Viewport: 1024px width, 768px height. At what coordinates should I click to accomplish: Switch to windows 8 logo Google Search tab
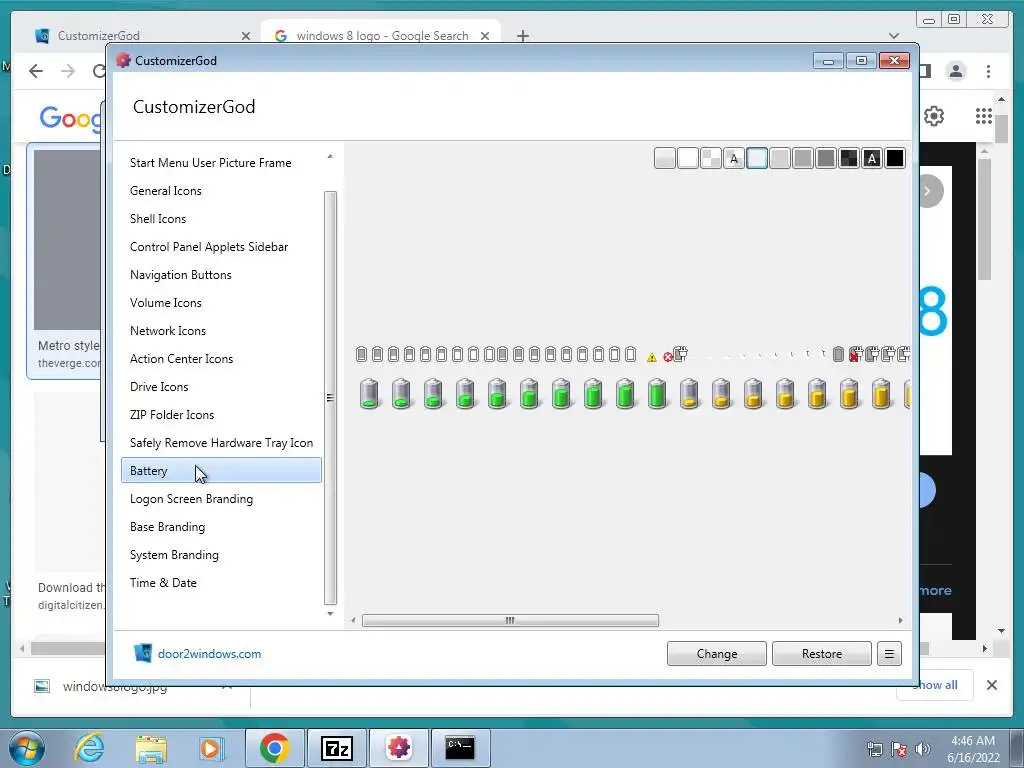[x=381, y=36]
